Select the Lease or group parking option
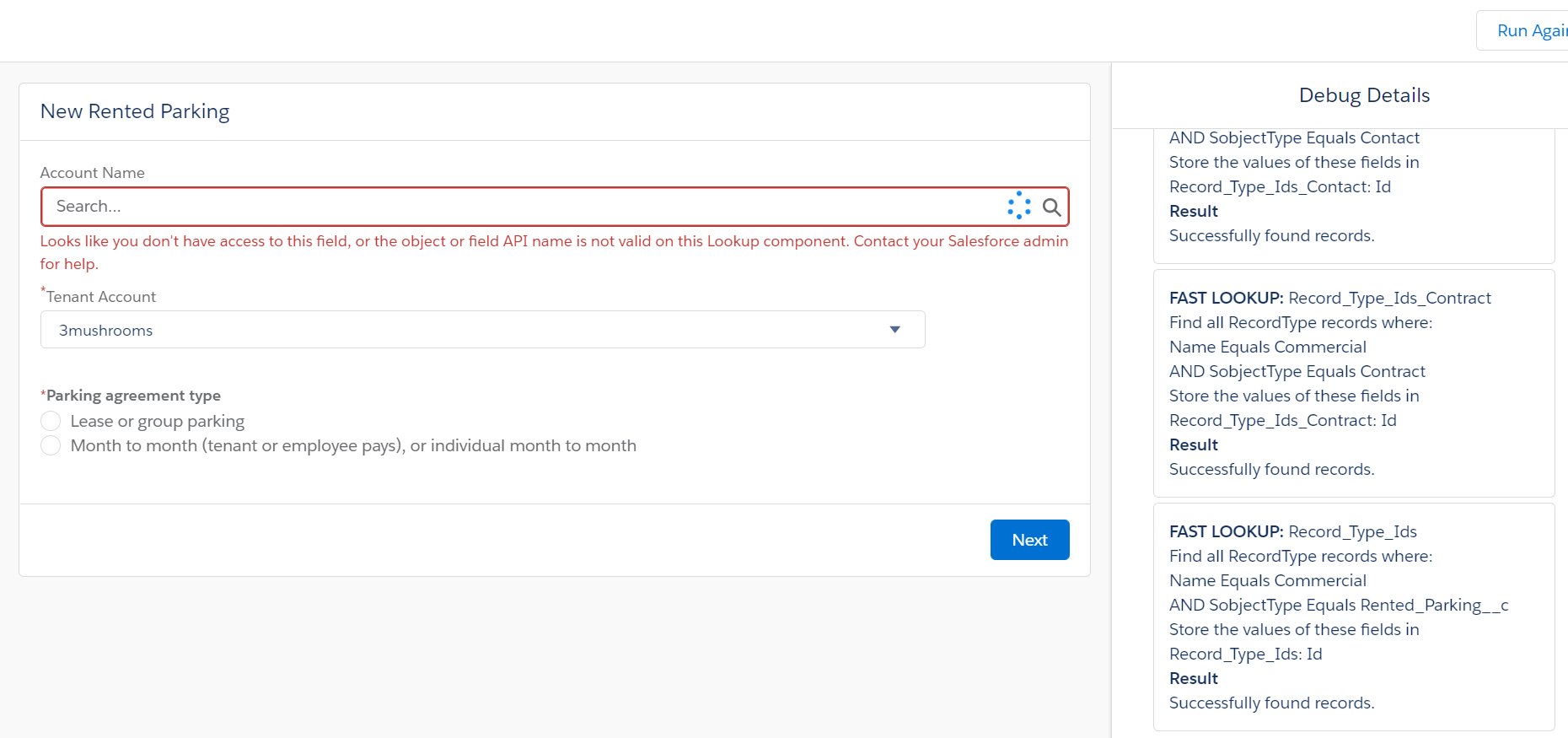 coord(51,421)
